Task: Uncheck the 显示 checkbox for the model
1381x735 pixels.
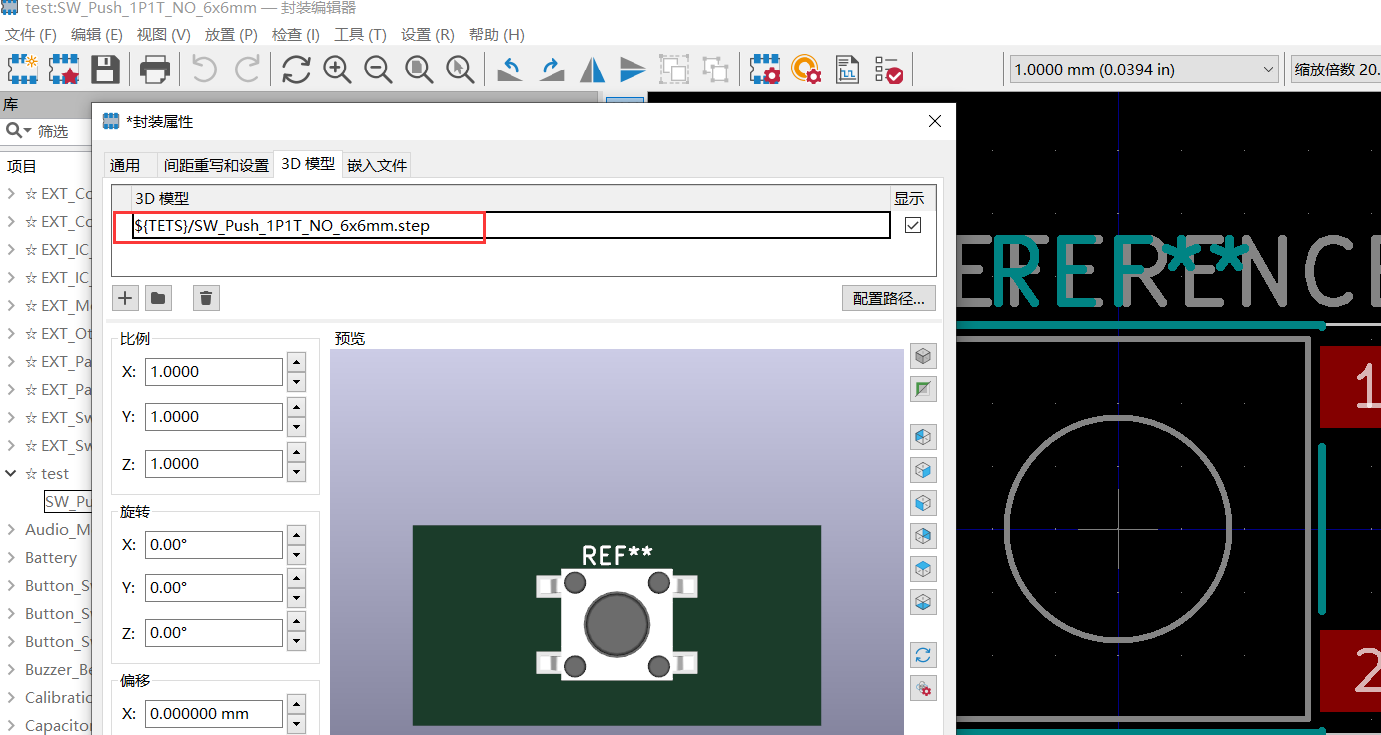Action: coord(912,225)
